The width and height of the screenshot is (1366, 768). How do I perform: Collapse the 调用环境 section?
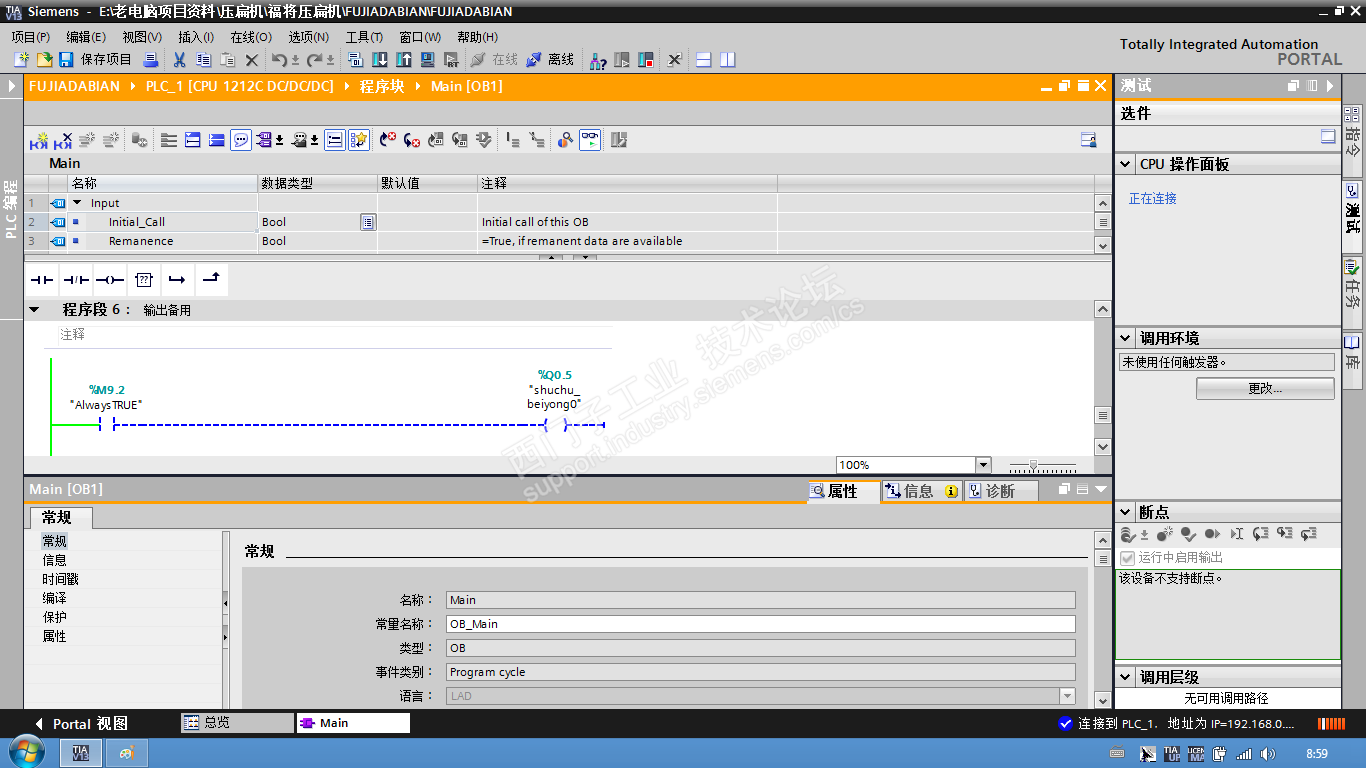(1126, 338)
